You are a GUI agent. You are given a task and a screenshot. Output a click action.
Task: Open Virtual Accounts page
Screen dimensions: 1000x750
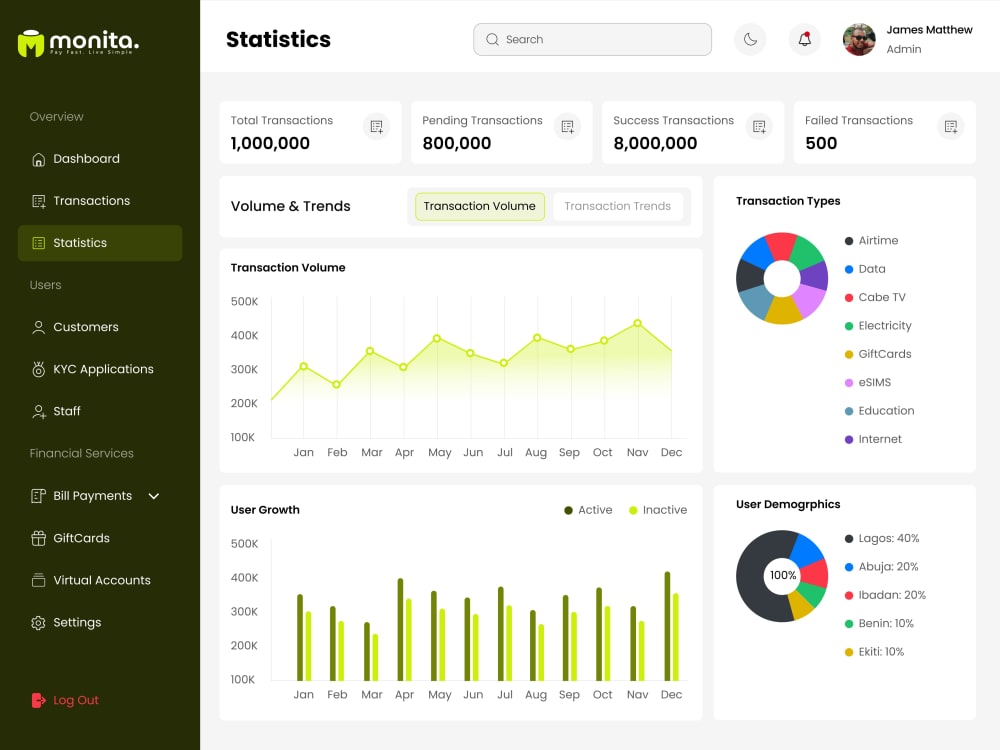pos(100,580)
